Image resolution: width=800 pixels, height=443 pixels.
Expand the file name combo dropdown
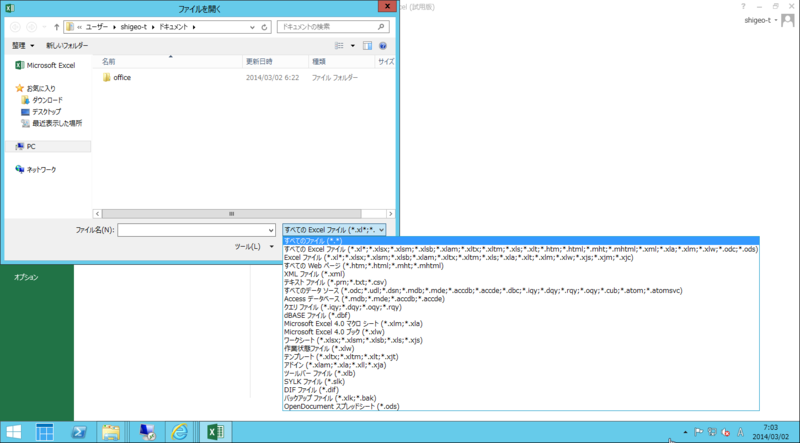(271, 230)
